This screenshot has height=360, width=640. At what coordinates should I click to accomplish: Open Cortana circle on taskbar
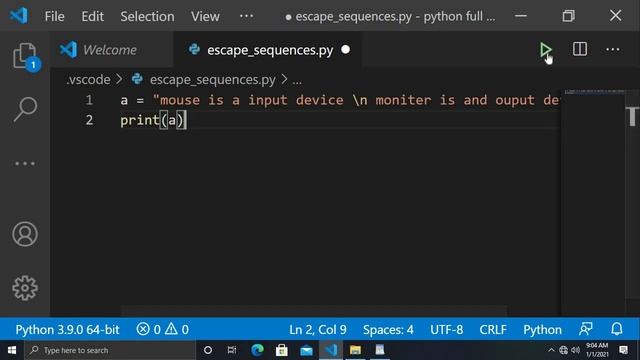(207, 350)
